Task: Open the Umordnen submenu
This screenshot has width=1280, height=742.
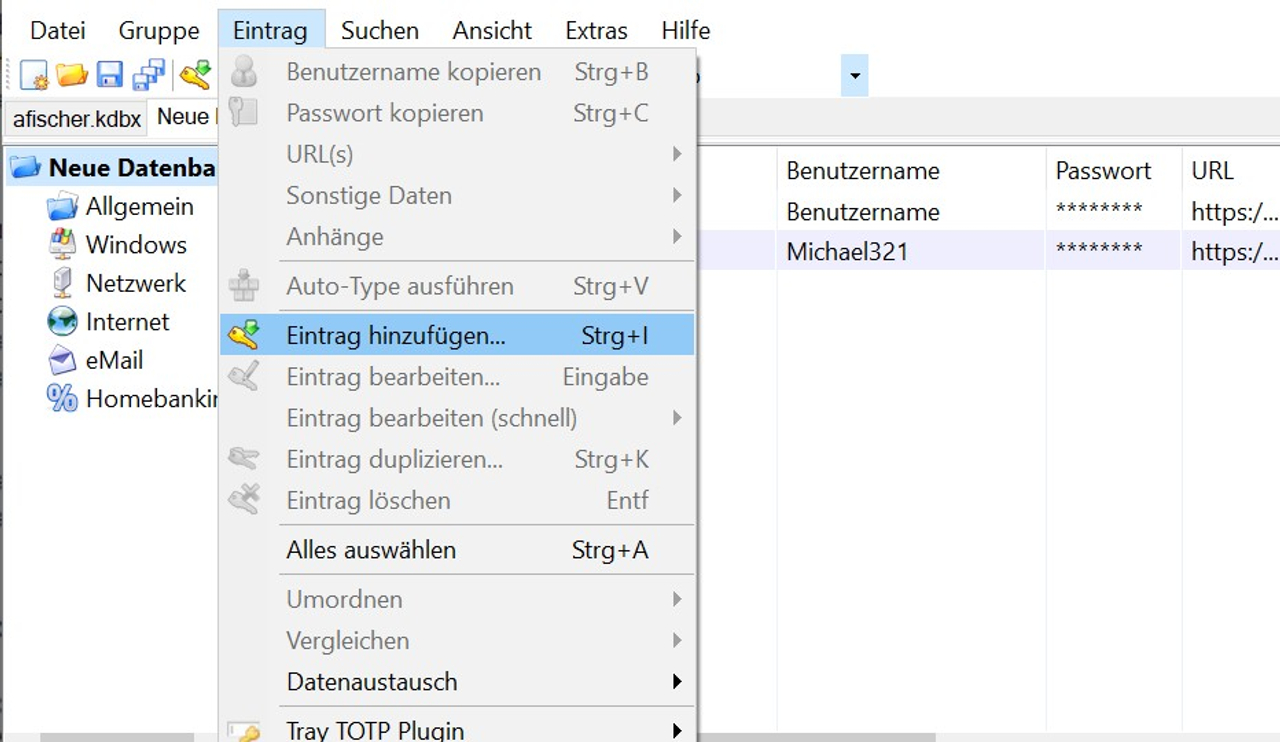Action: [677, 599]
